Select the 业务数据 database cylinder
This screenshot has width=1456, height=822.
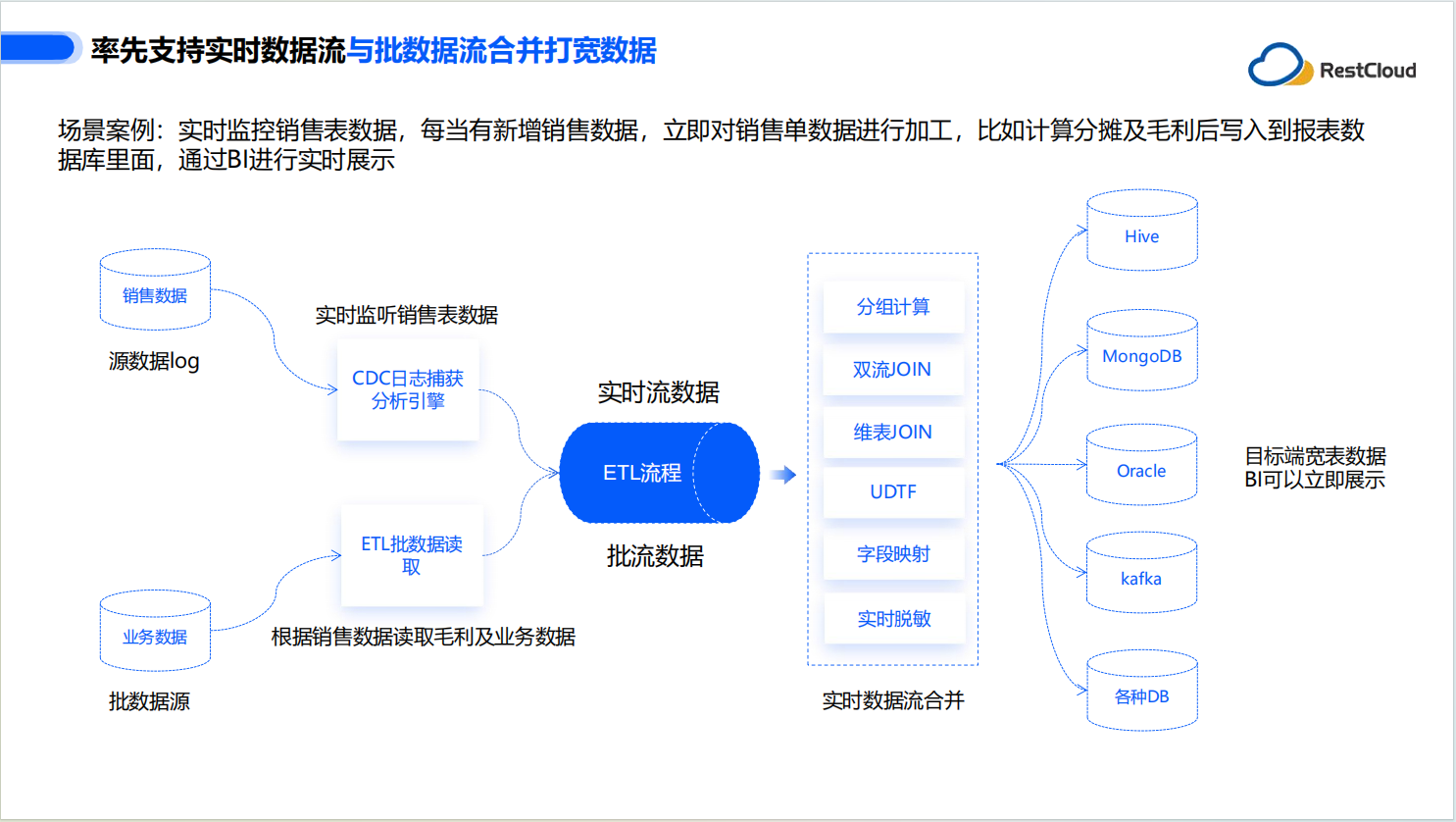[x=155, y=631]
